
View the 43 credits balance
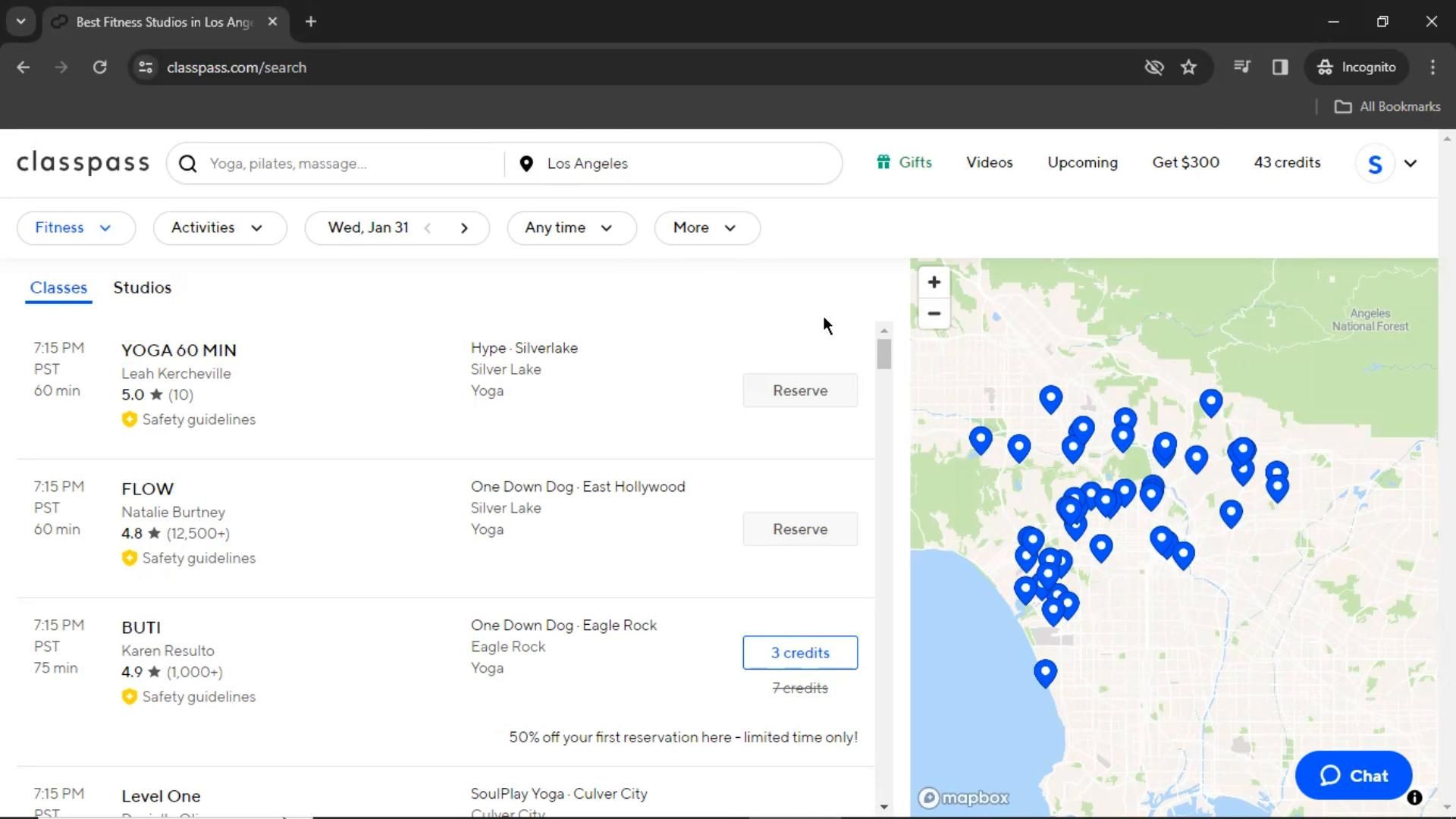tap(1287, 162)
